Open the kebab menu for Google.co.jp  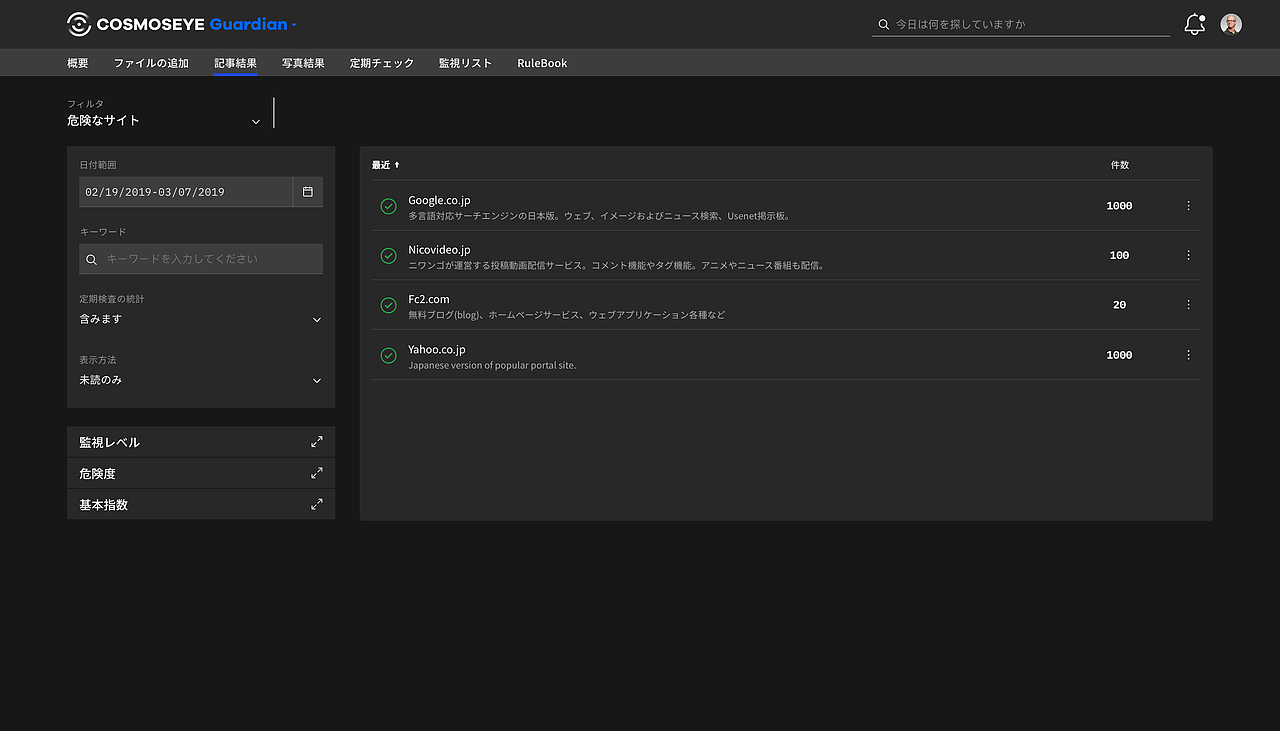[1188, 205]
